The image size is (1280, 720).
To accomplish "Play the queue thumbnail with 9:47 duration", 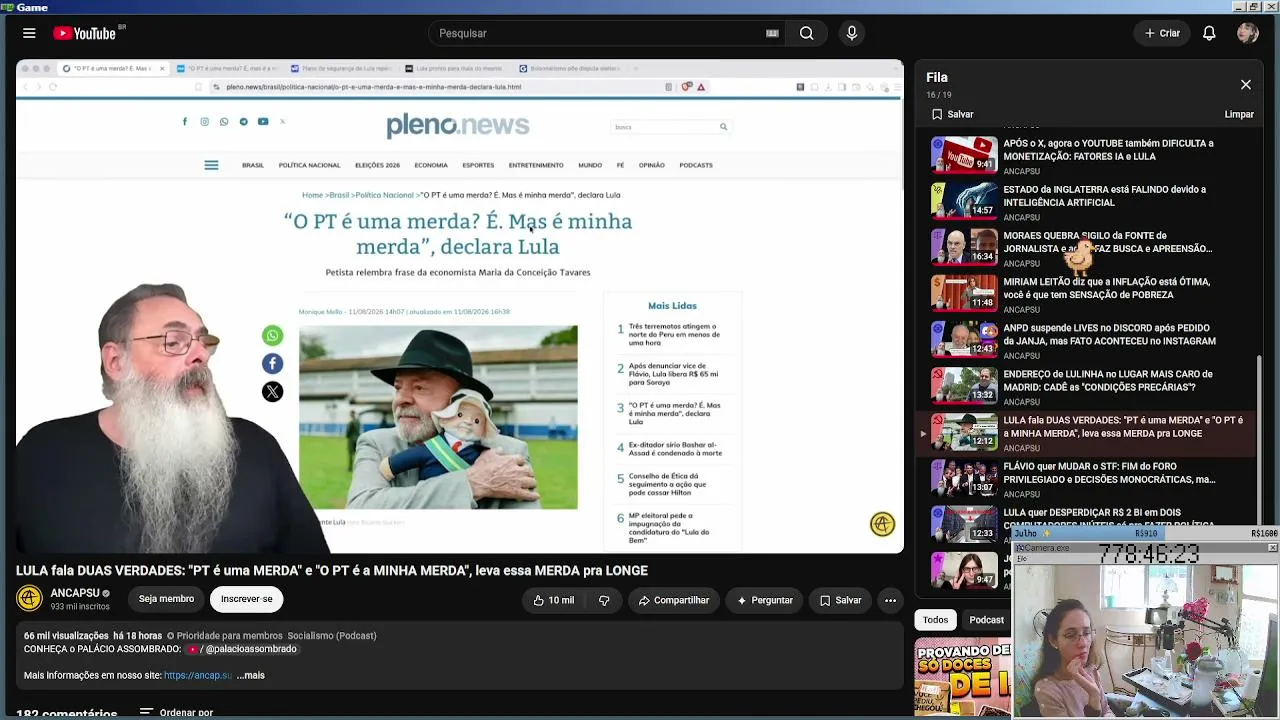I will click(964, 570).
